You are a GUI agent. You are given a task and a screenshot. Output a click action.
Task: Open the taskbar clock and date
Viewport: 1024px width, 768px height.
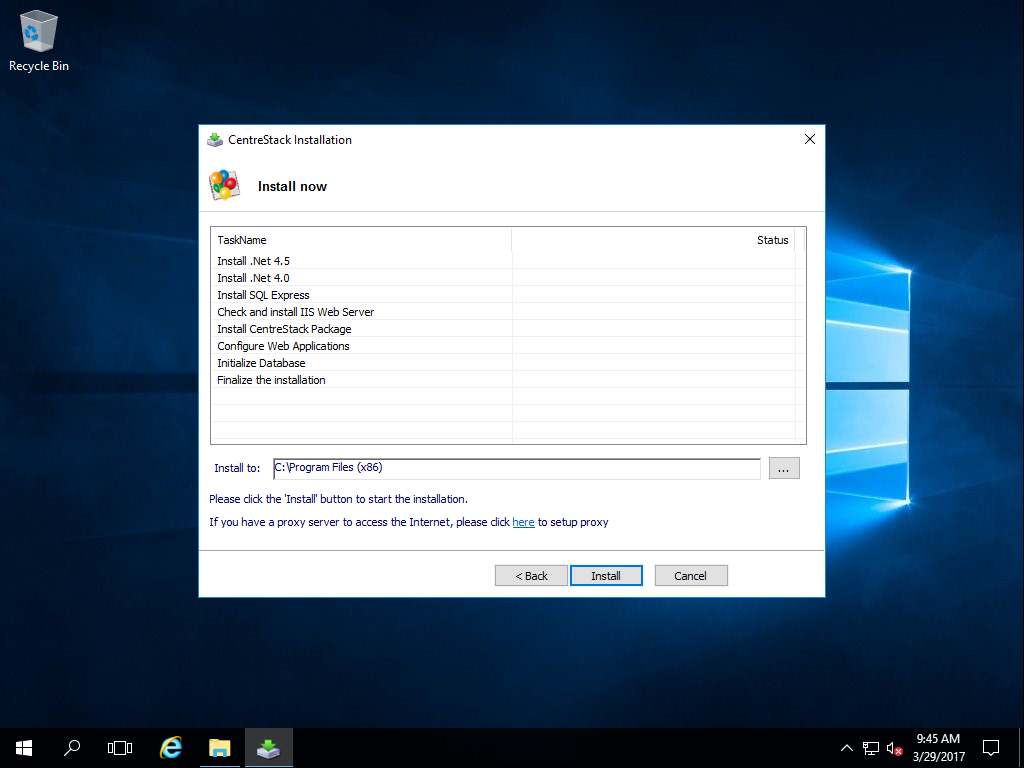coord(938,748)
